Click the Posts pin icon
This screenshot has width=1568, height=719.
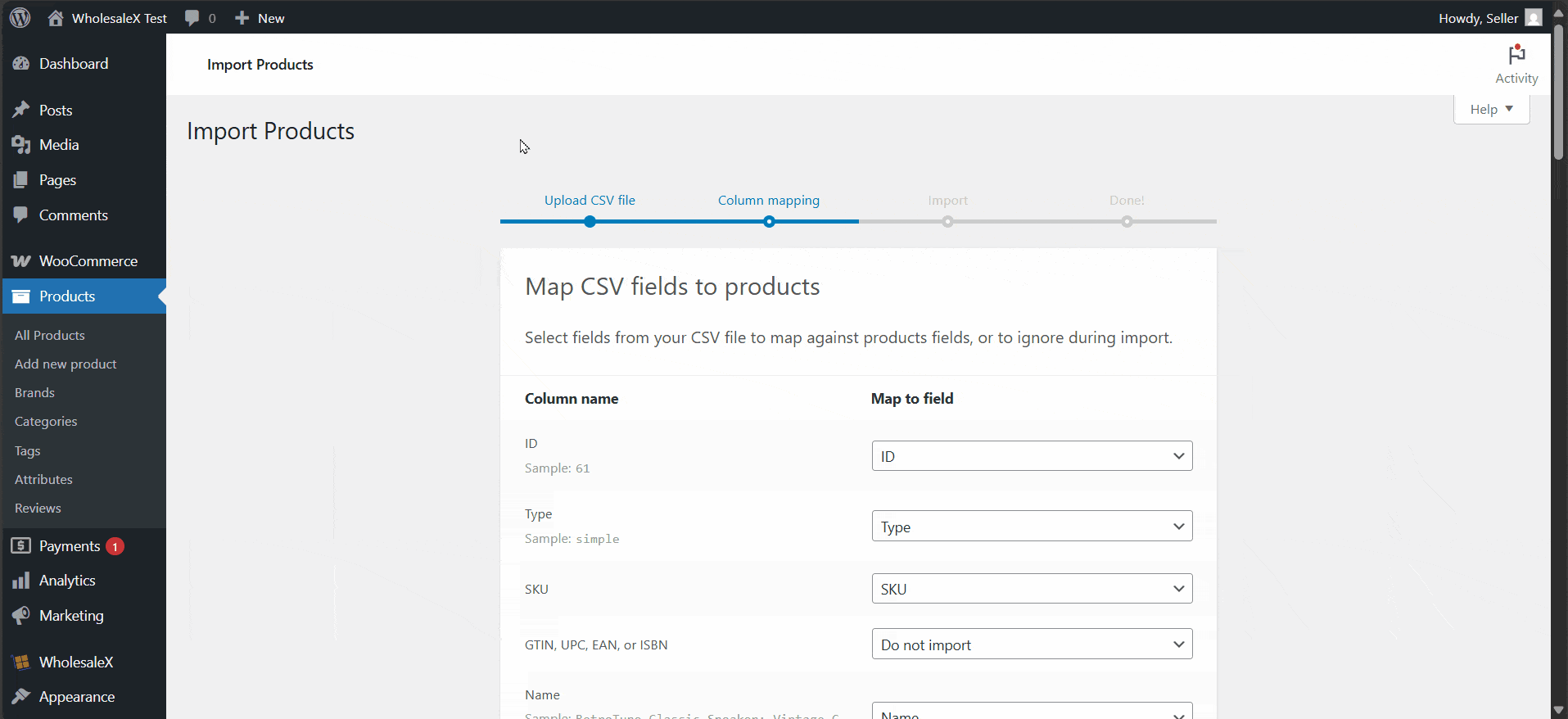[21, 110]
